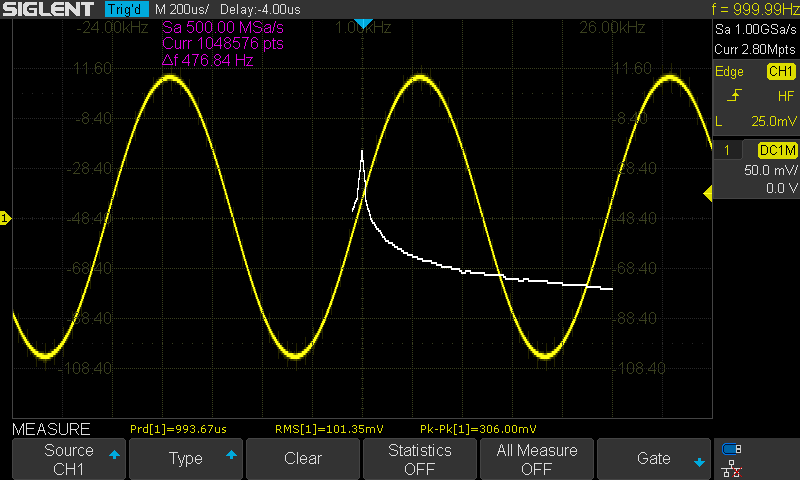Toggle Statistics OFF softkey

click(x=420, y=459)
